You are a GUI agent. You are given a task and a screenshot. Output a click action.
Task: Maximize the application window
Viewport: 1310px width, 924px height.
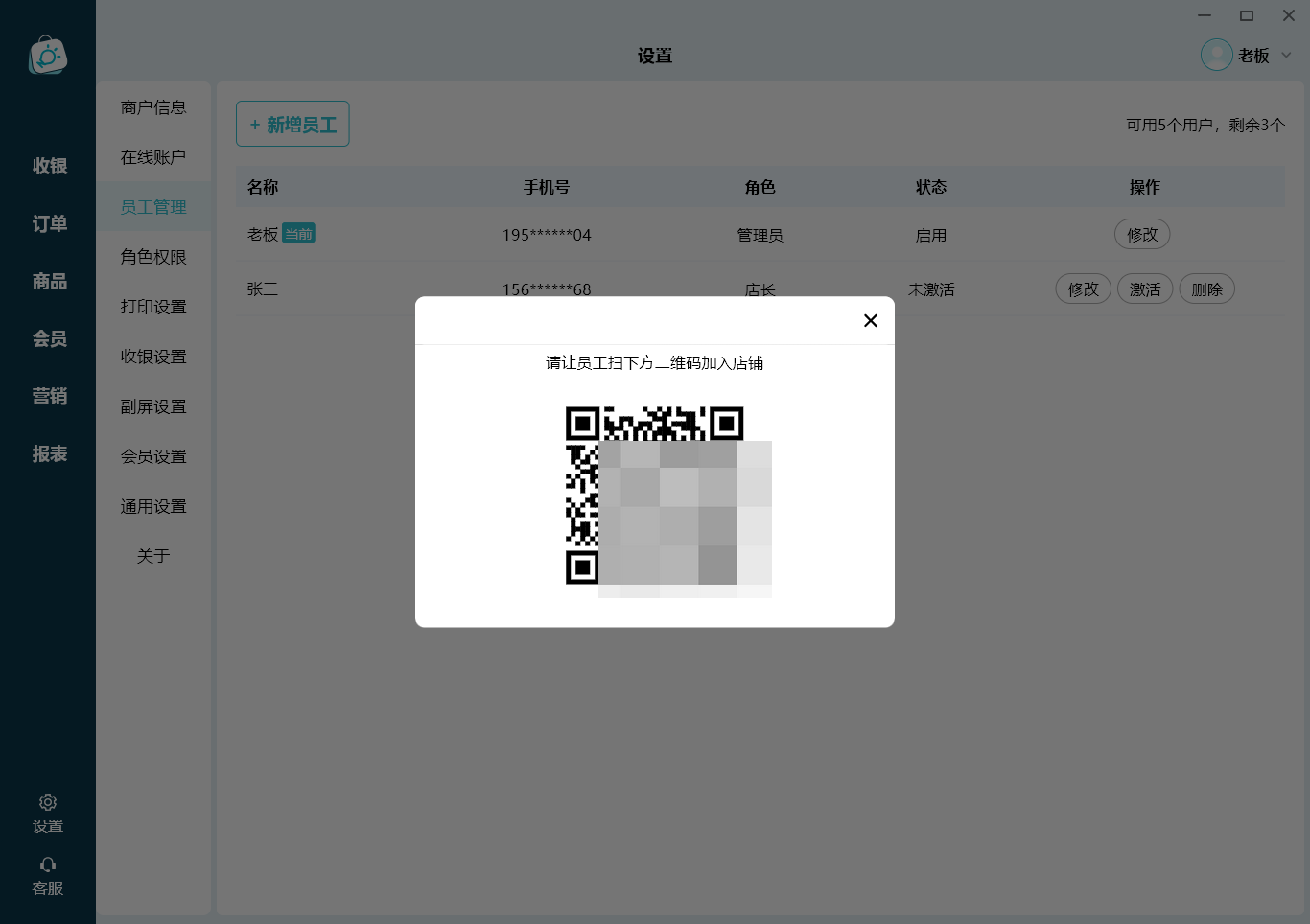click(x=1247, y=15)
